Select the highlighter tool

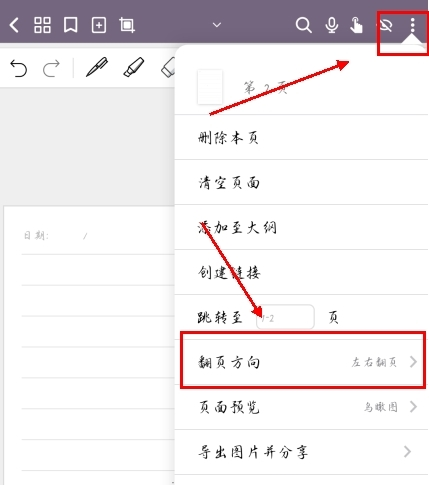pyautogui.click(x=134, y=67)
